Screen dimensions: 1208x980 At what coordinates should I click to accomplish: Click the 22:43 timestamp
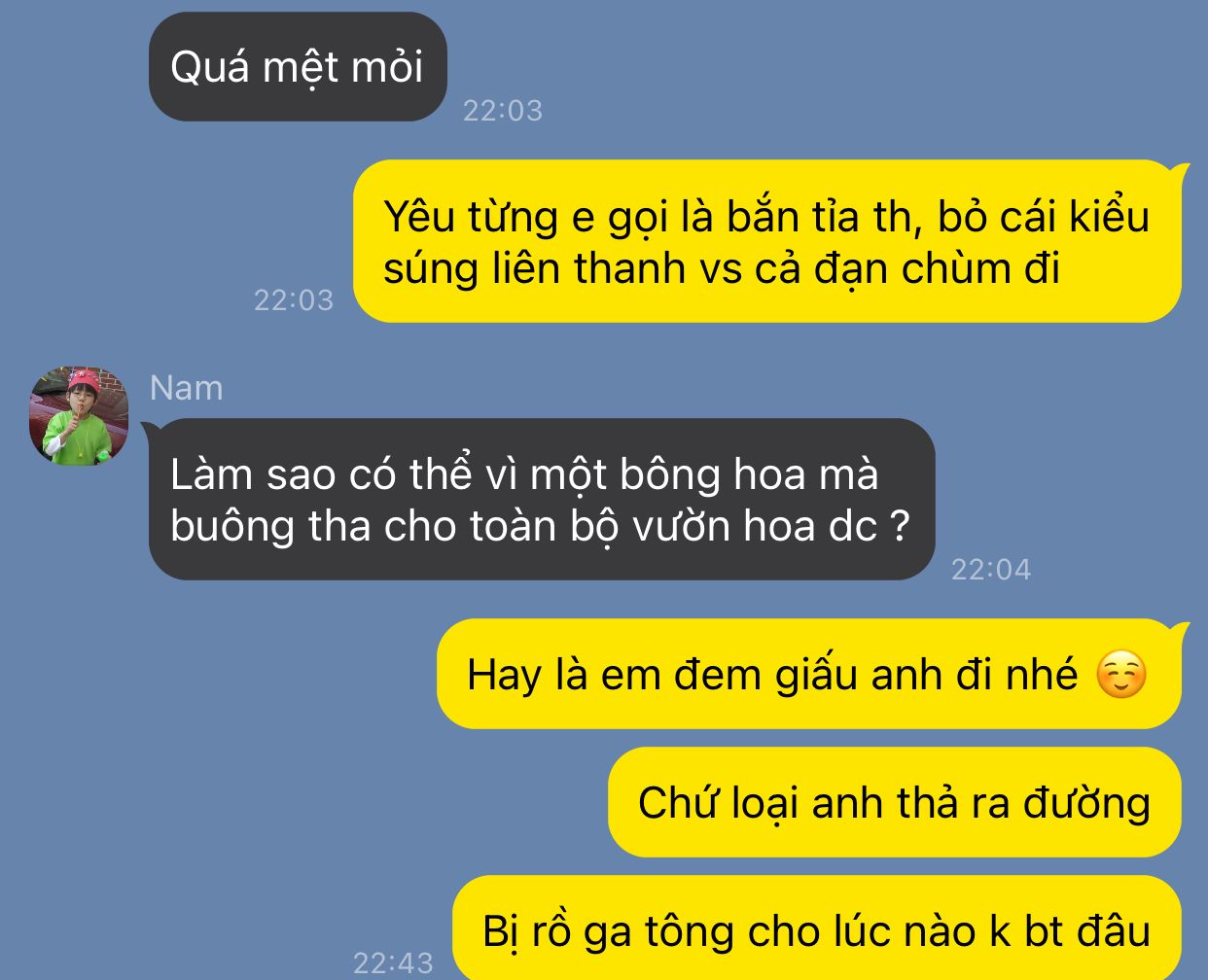tap(392, 963)
